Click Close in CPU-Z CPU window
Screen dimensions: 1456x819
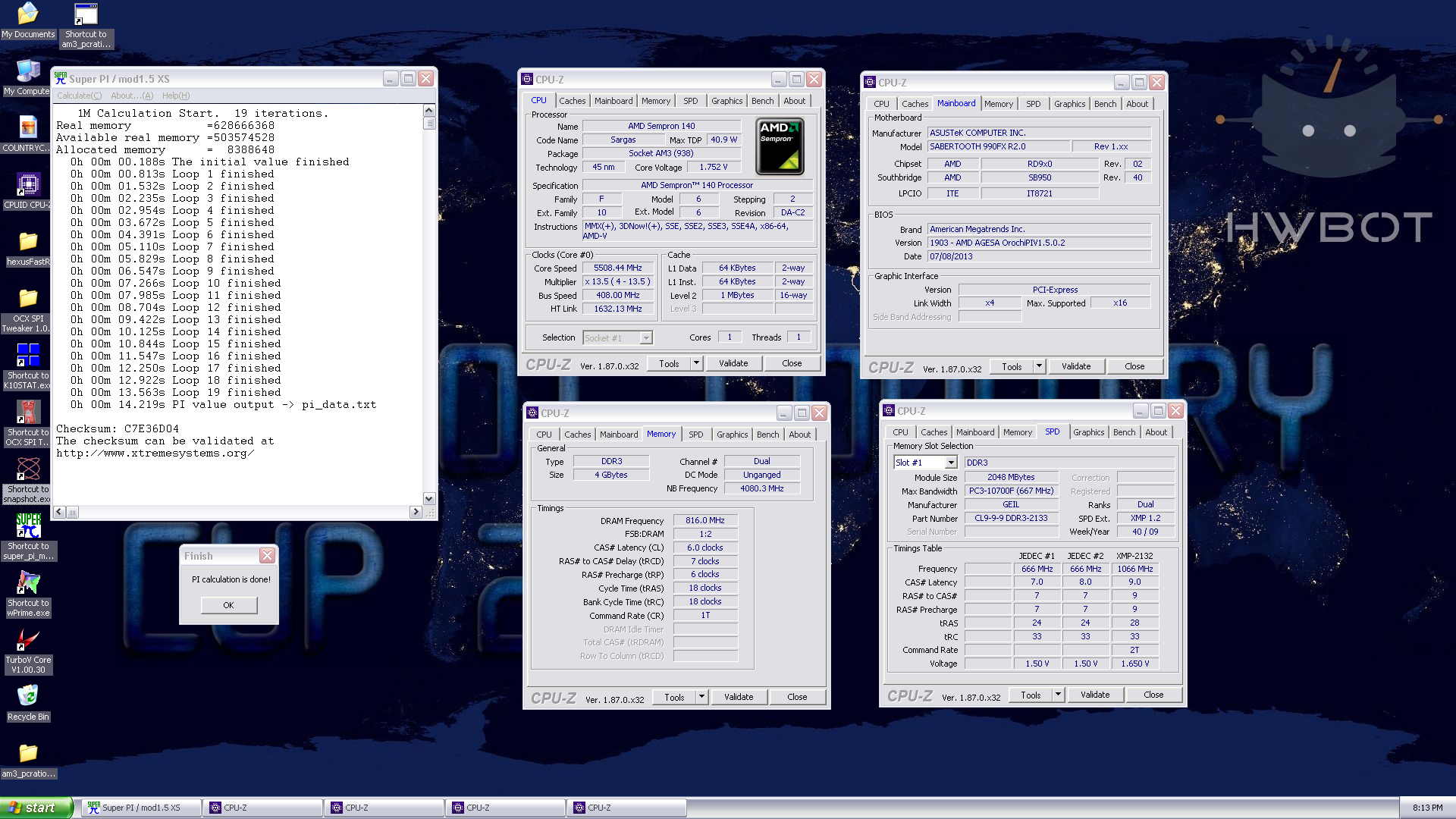tap(792, 363)
